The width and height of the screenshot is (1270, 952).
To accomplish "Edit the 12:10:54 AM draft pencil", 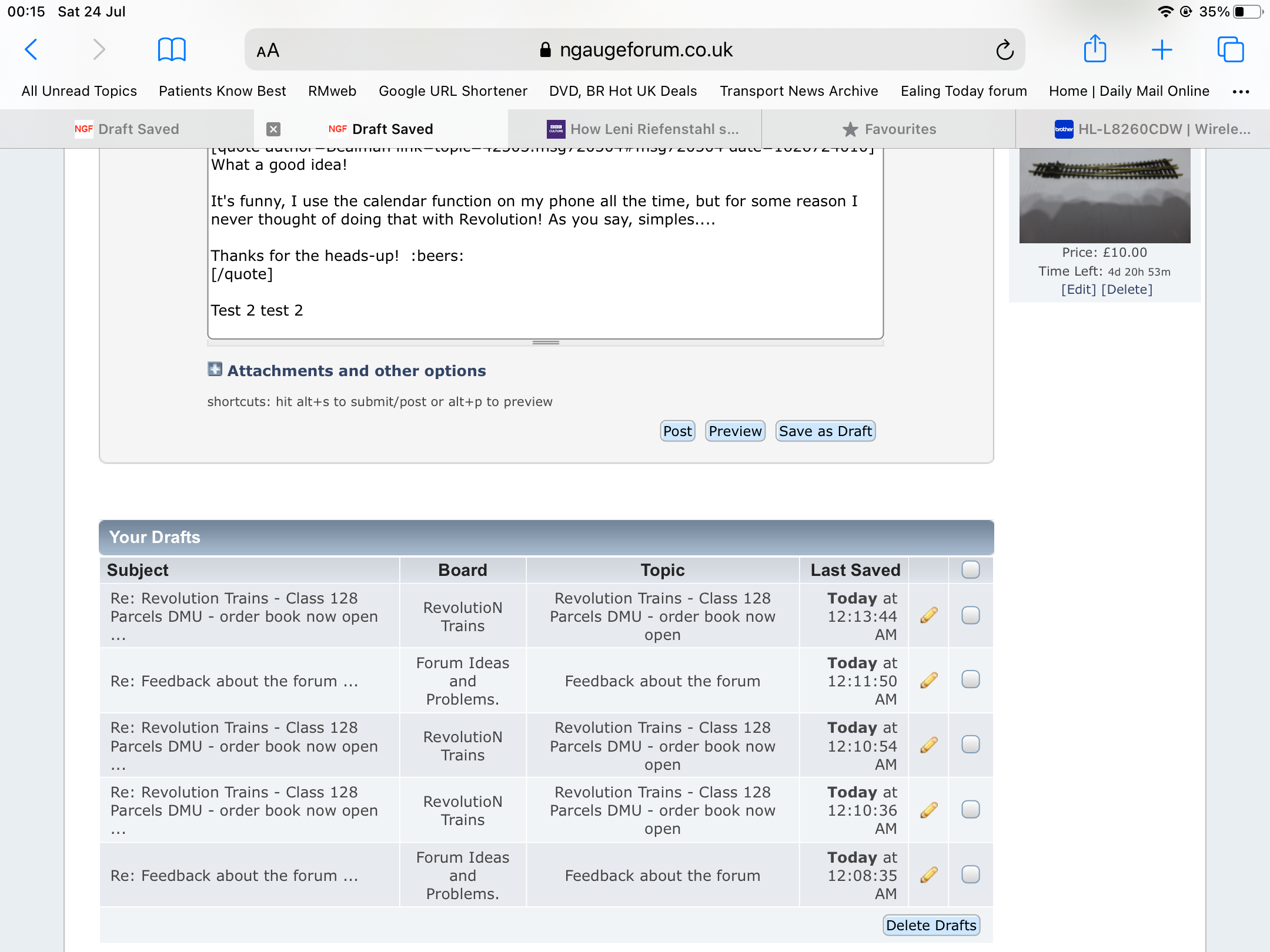I will [x=929, y=745].
